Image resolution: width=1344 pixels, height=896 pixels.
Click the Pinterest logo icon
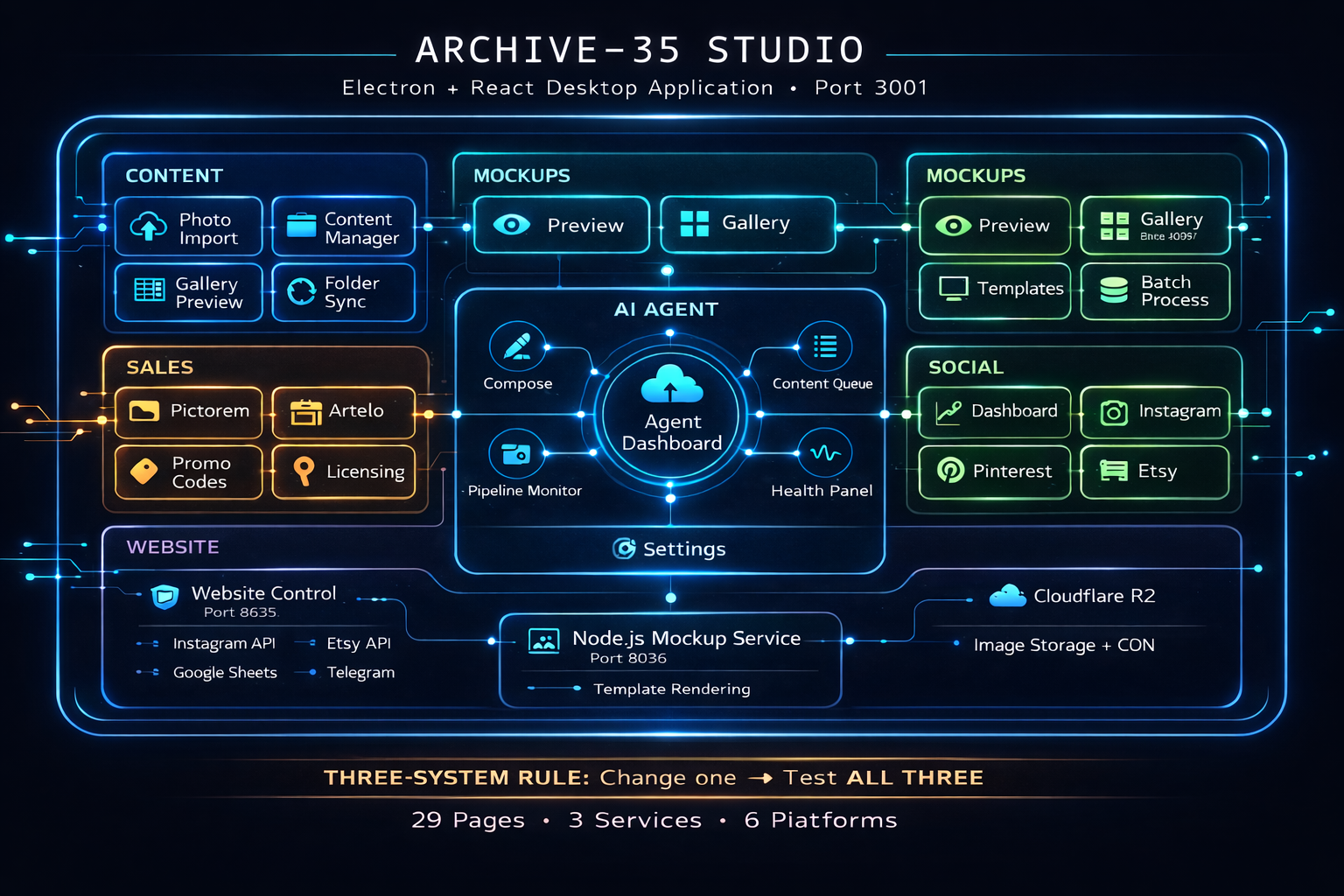(950, 471)
